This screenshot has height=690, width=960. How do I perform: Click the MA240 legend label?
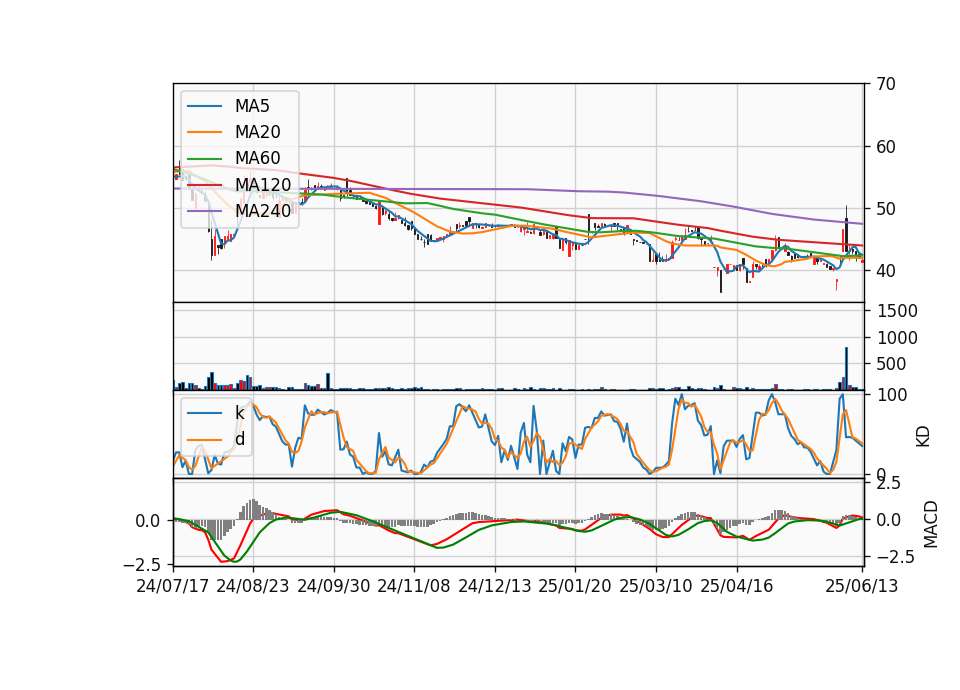(x=263, y=211)
